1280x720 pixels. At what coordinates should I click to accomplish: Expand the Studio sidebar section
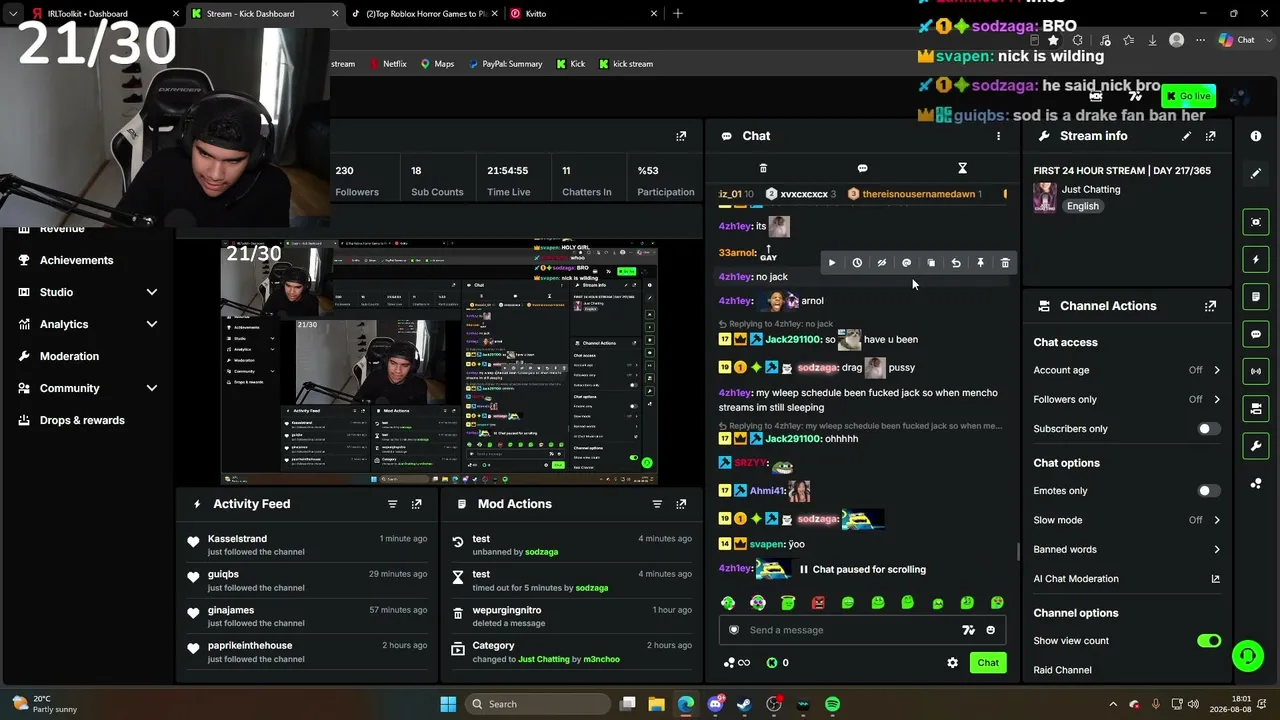coord(152,292)
